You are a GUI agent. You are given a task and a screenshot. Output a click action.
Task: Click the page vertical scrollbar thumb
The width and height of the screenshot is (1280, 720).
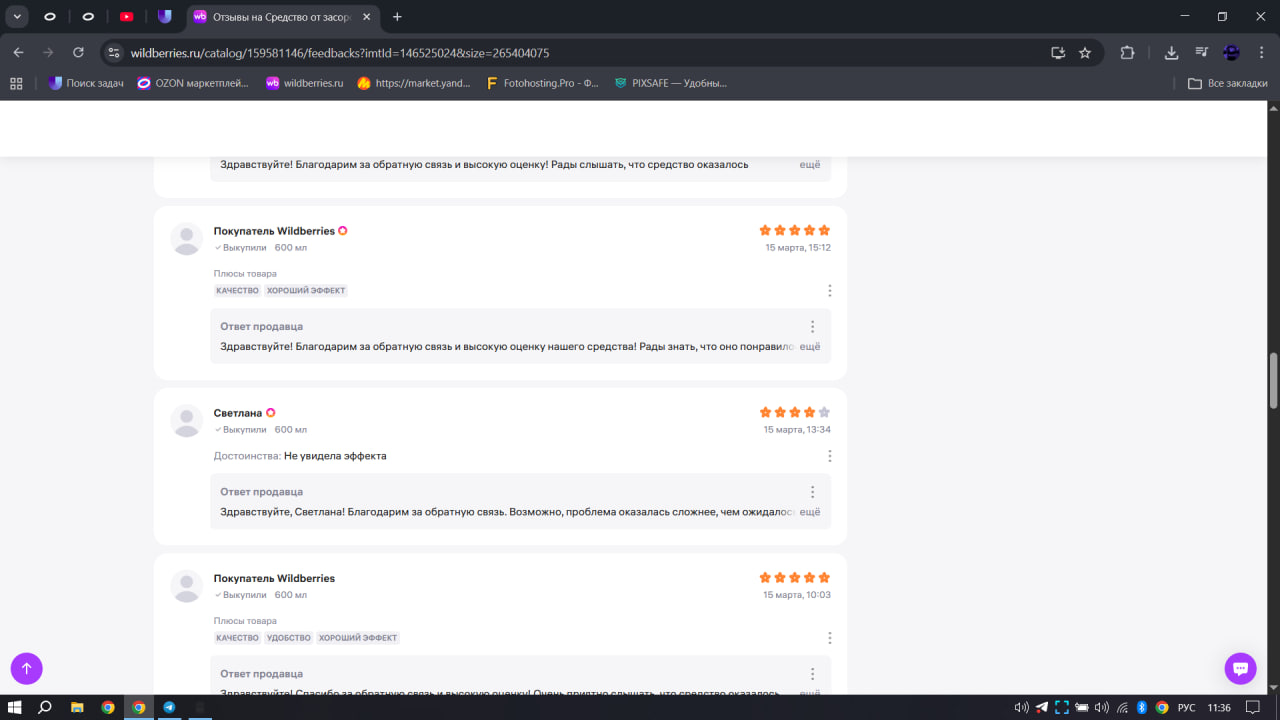pos(1274,381)
